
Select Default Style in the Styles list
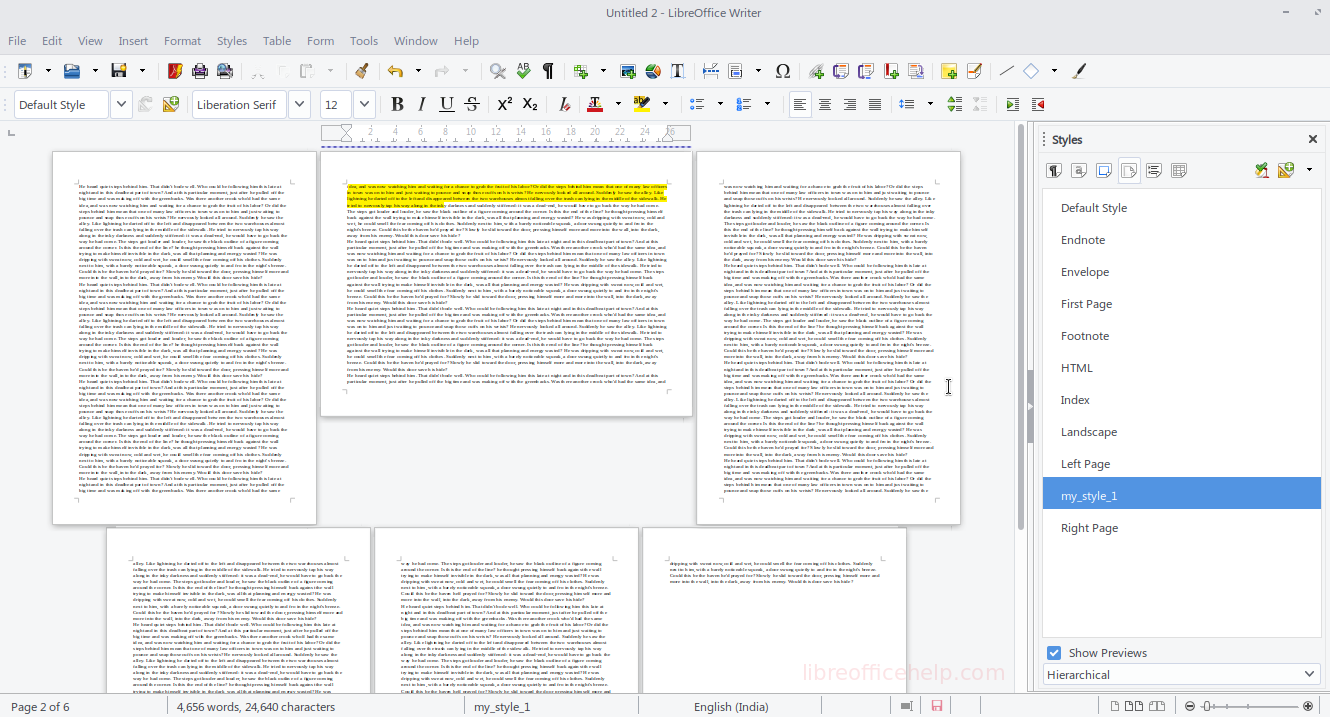click(1181, 208)
